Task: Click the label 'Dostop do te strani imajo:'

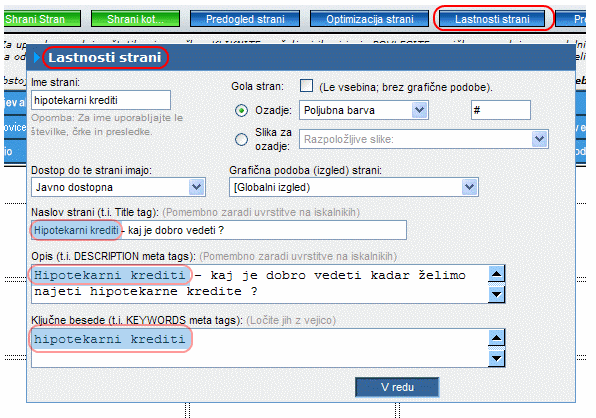Action: 91,170
